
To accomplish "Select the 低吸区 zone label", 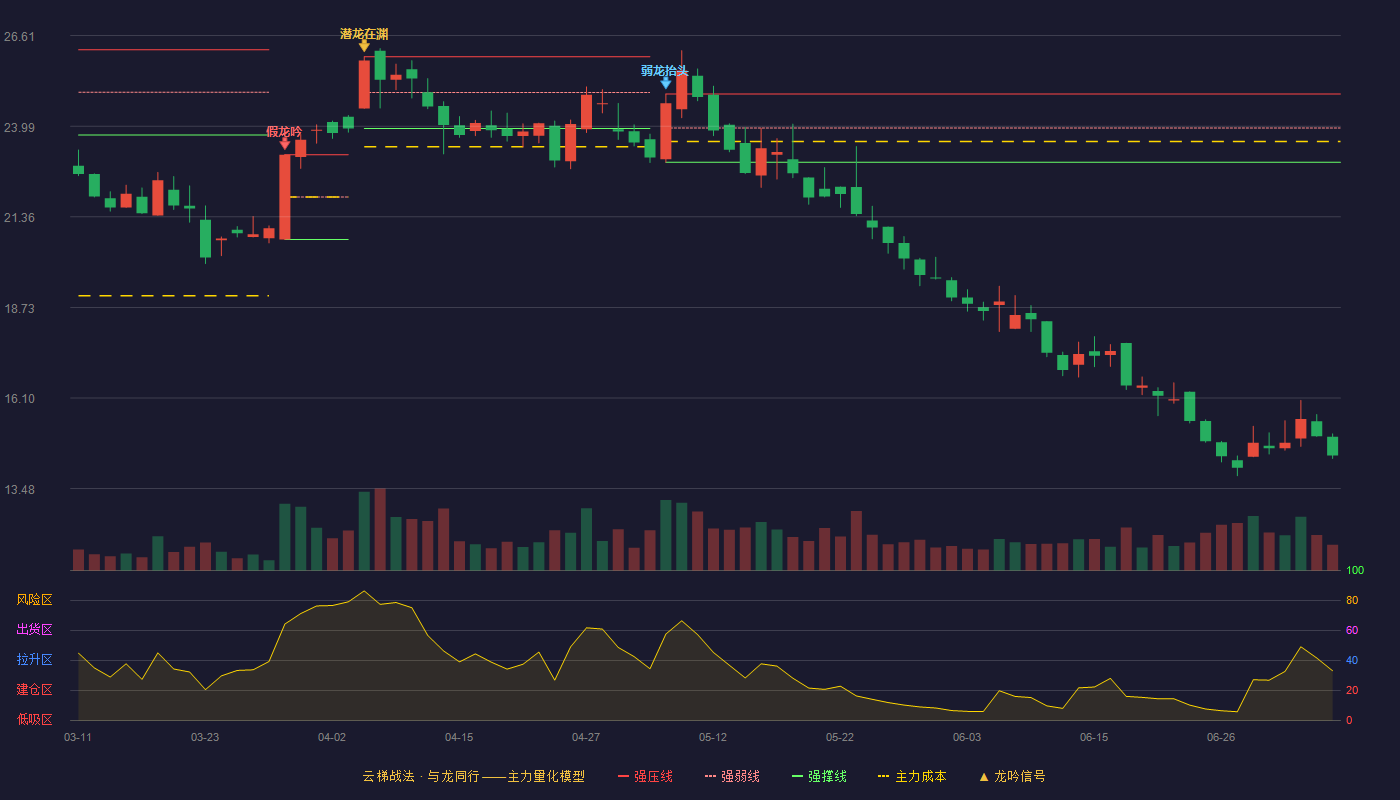I will point(34,719).
